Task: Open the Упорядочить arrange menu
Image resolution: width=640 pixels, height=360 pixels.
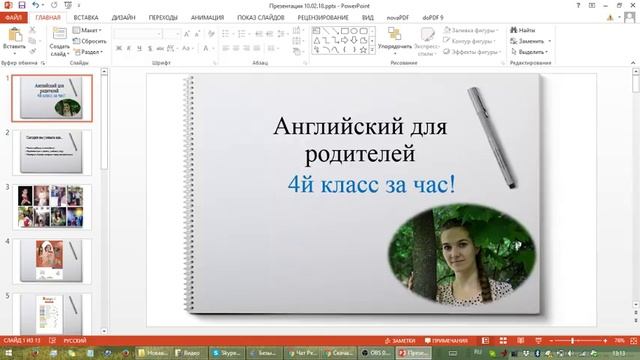Action: click(394, 42)
